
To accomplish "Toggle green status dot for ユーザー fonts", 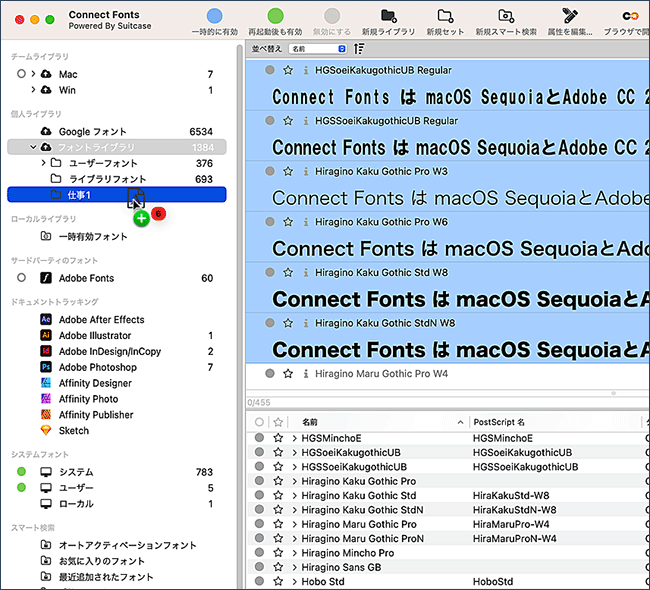I will 21,487.
